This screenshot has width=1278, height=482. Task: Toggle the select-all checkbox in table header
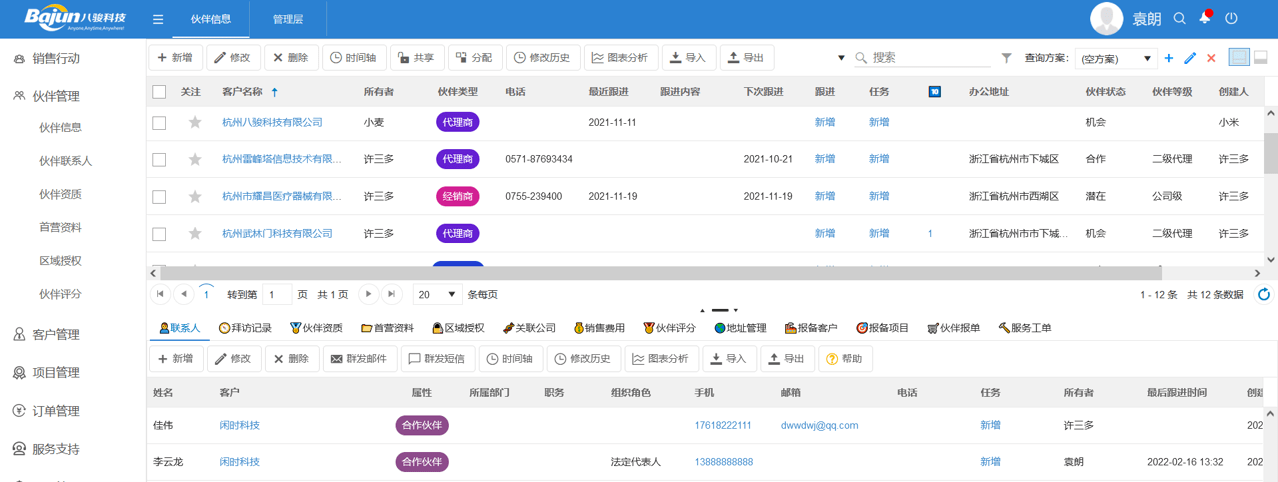[159, 92]
